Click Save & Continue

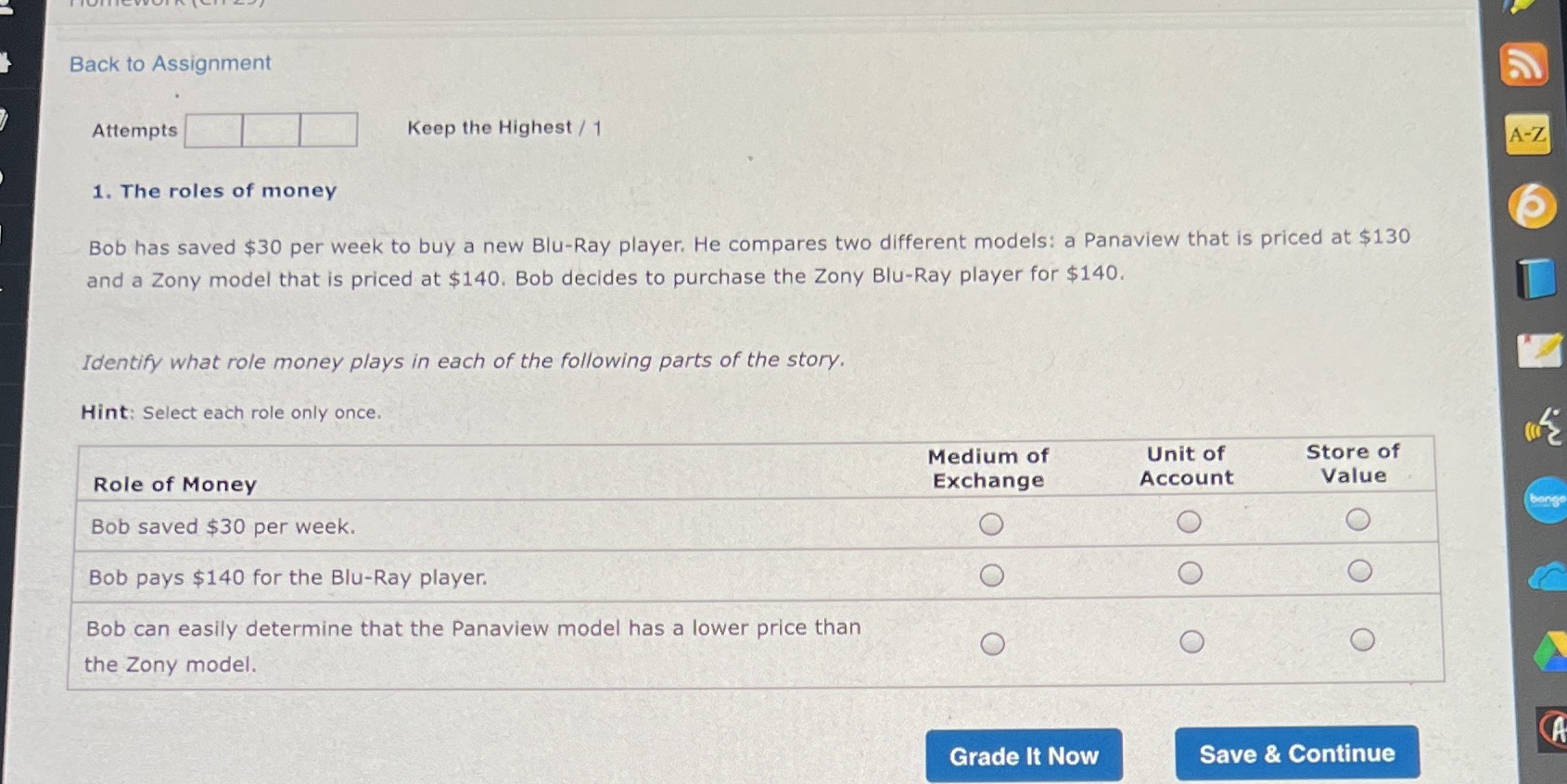(1296, 753)
